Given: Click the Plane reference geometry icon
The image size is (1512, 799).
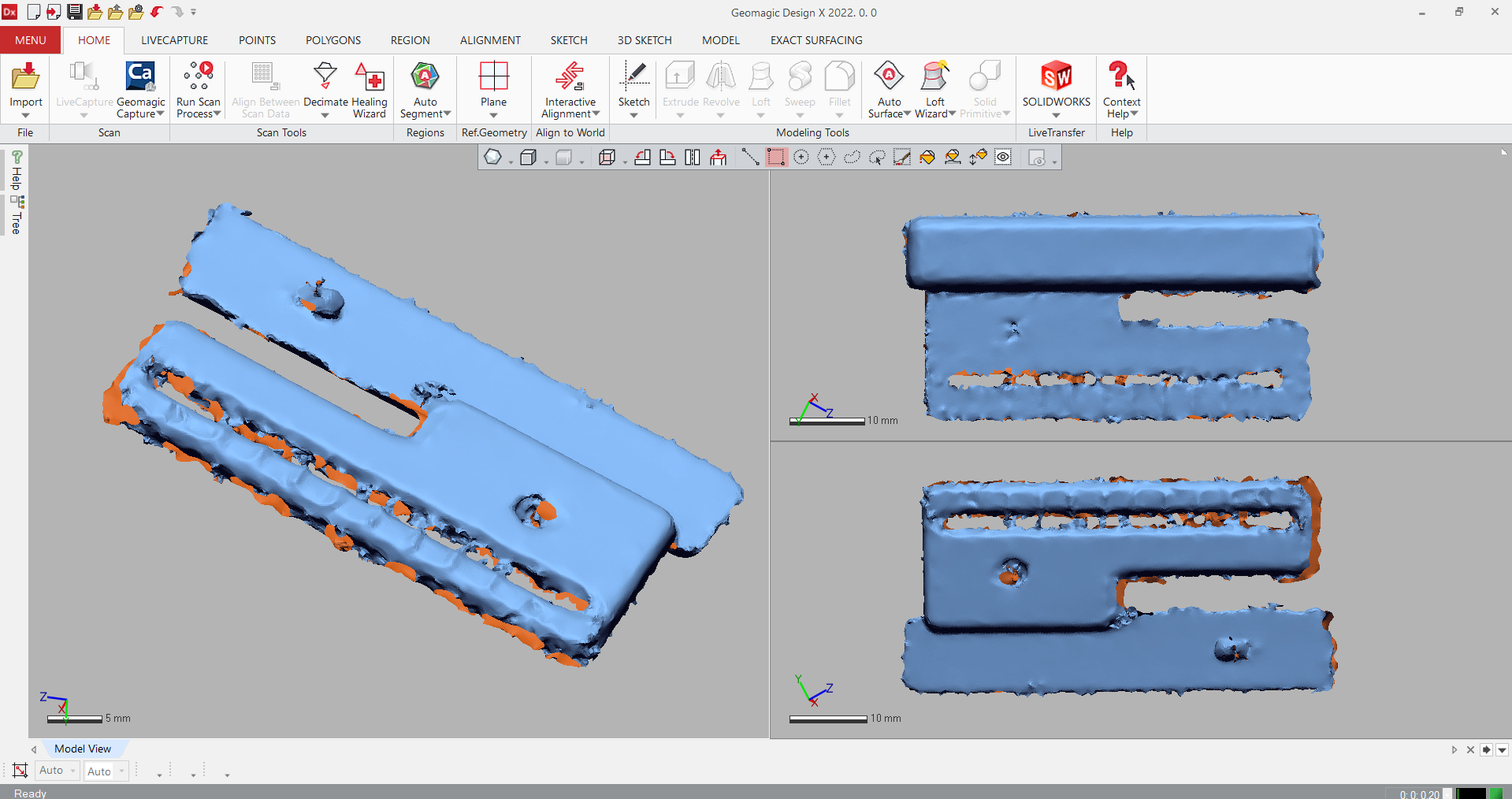Looking at the screenshot, I should (x=493, y=77).
